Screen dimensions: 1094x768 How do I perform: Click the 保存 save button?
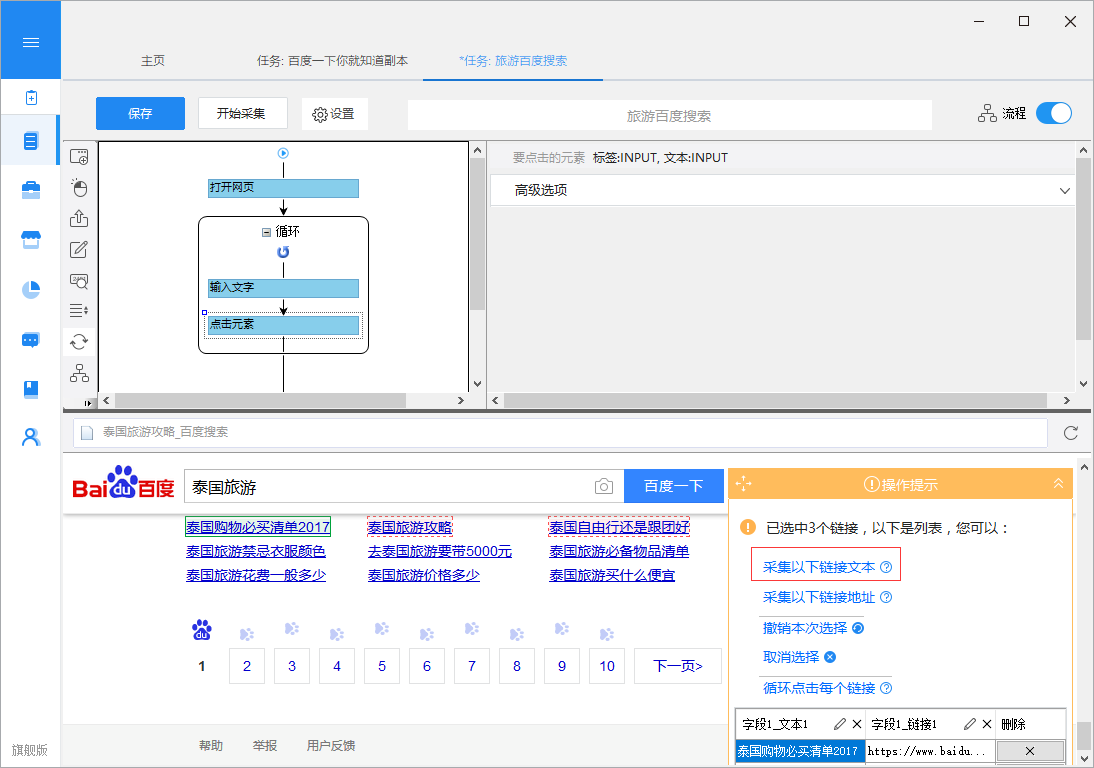[140, 114]
